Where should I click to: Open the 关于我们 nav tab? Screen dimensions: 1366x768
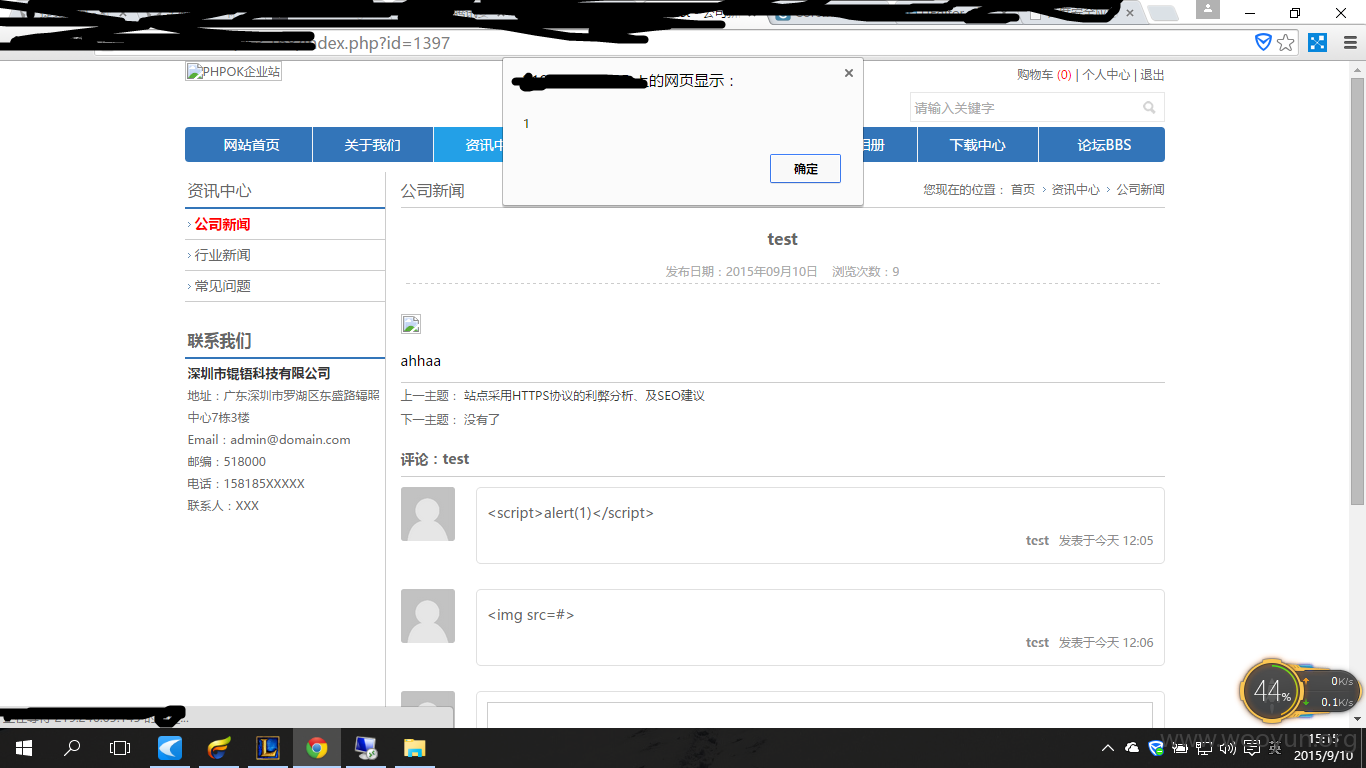point(372,145)
